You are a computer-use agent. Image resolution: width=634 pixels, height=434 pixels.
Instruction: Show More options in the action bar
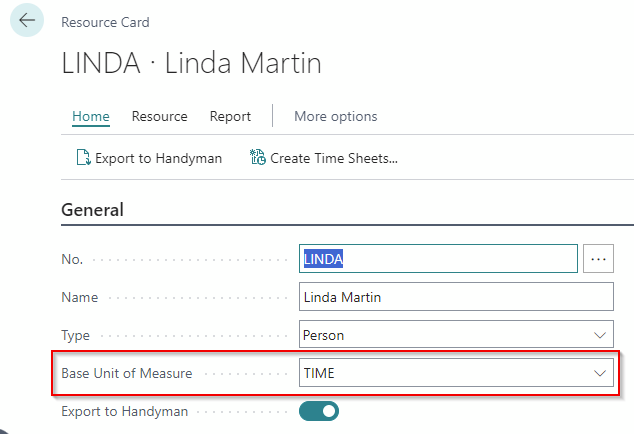[336, 116]
